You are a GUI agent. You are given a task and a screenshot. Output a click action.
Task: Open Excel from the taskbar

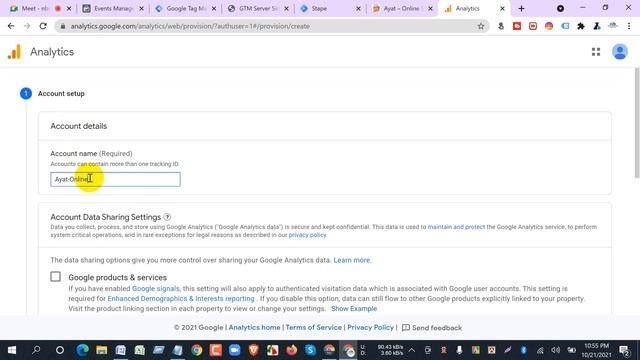click(x=140, y=350)
